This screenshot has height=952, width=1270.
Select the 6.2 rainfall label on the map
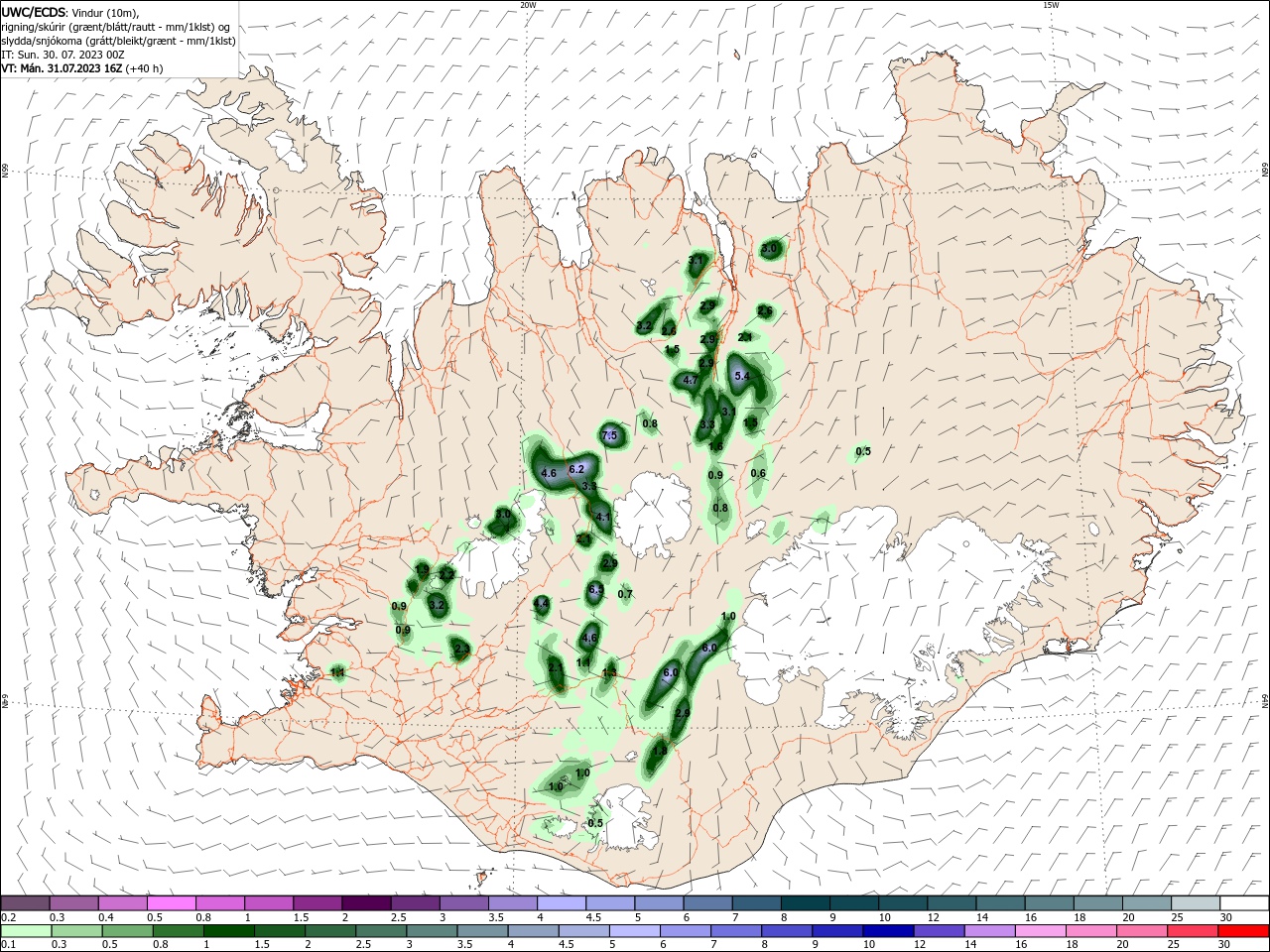(576, 469)
